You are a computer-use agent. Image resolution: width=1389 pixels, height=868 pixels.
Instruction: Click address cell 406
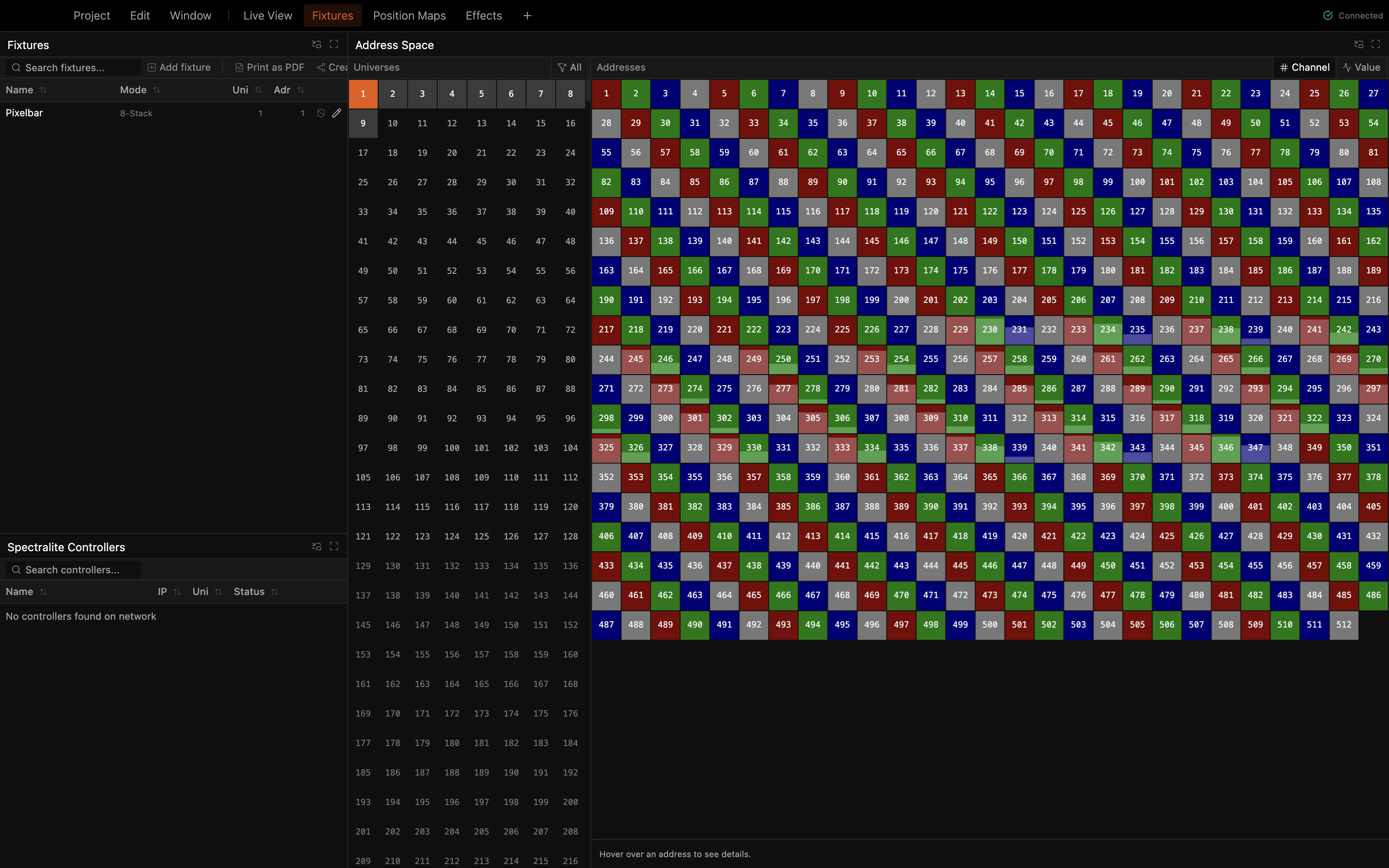pos(606,536)
